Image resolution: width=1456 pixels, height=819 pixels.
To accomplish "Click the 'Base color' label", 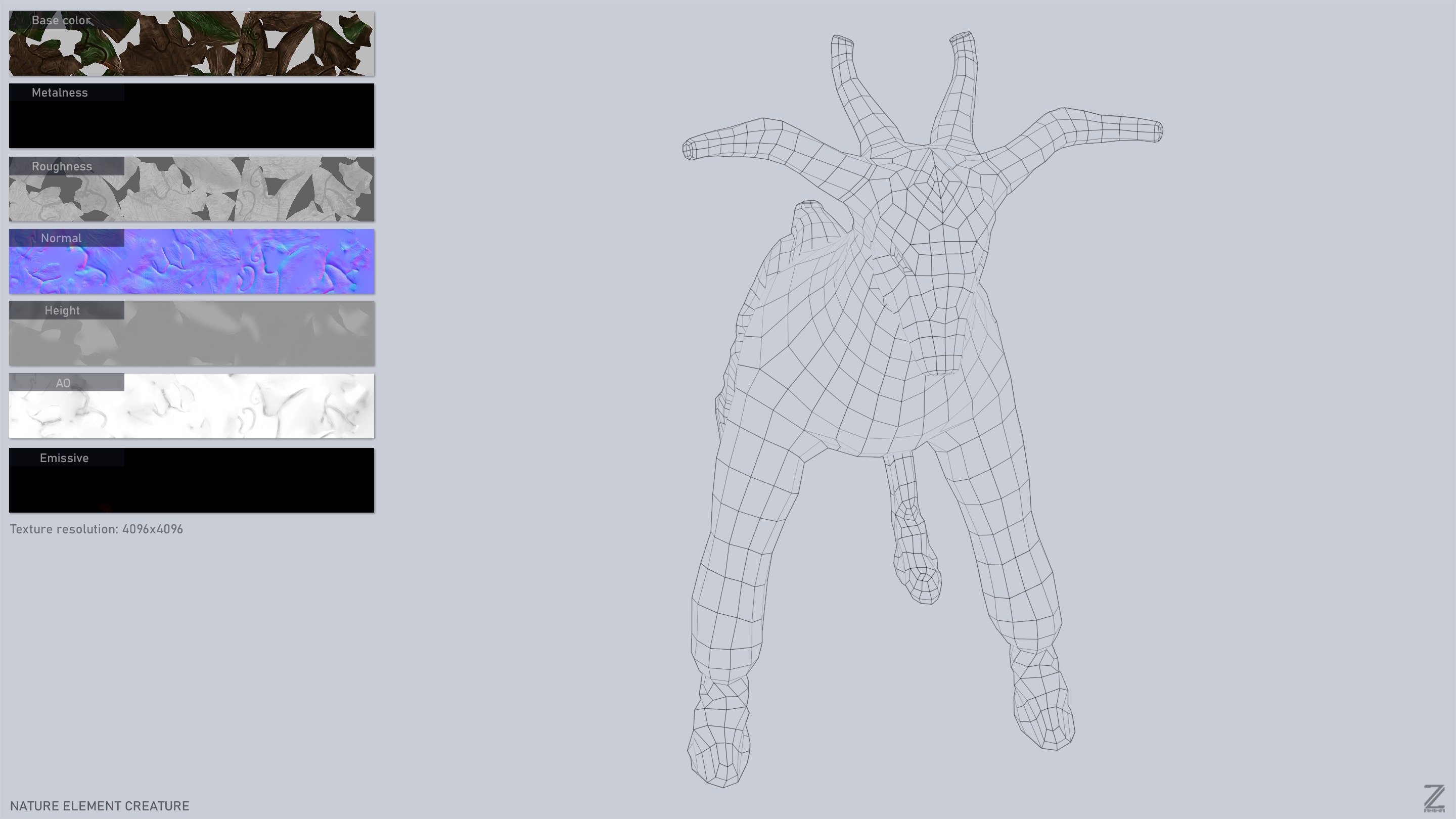I will [61, 20].
